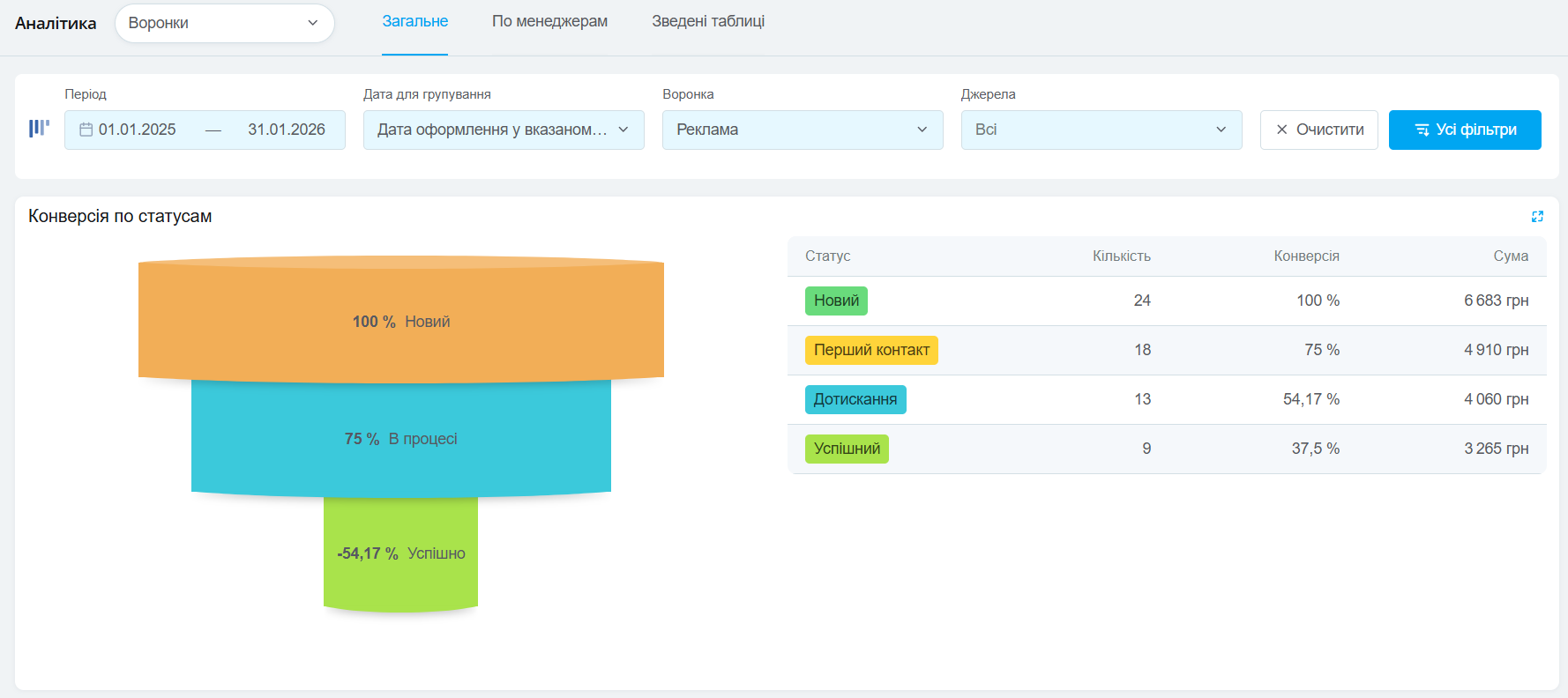The image size is (1568, 698).
Task: Click the green Успішно funnel segment
Action: pos(401,553)
